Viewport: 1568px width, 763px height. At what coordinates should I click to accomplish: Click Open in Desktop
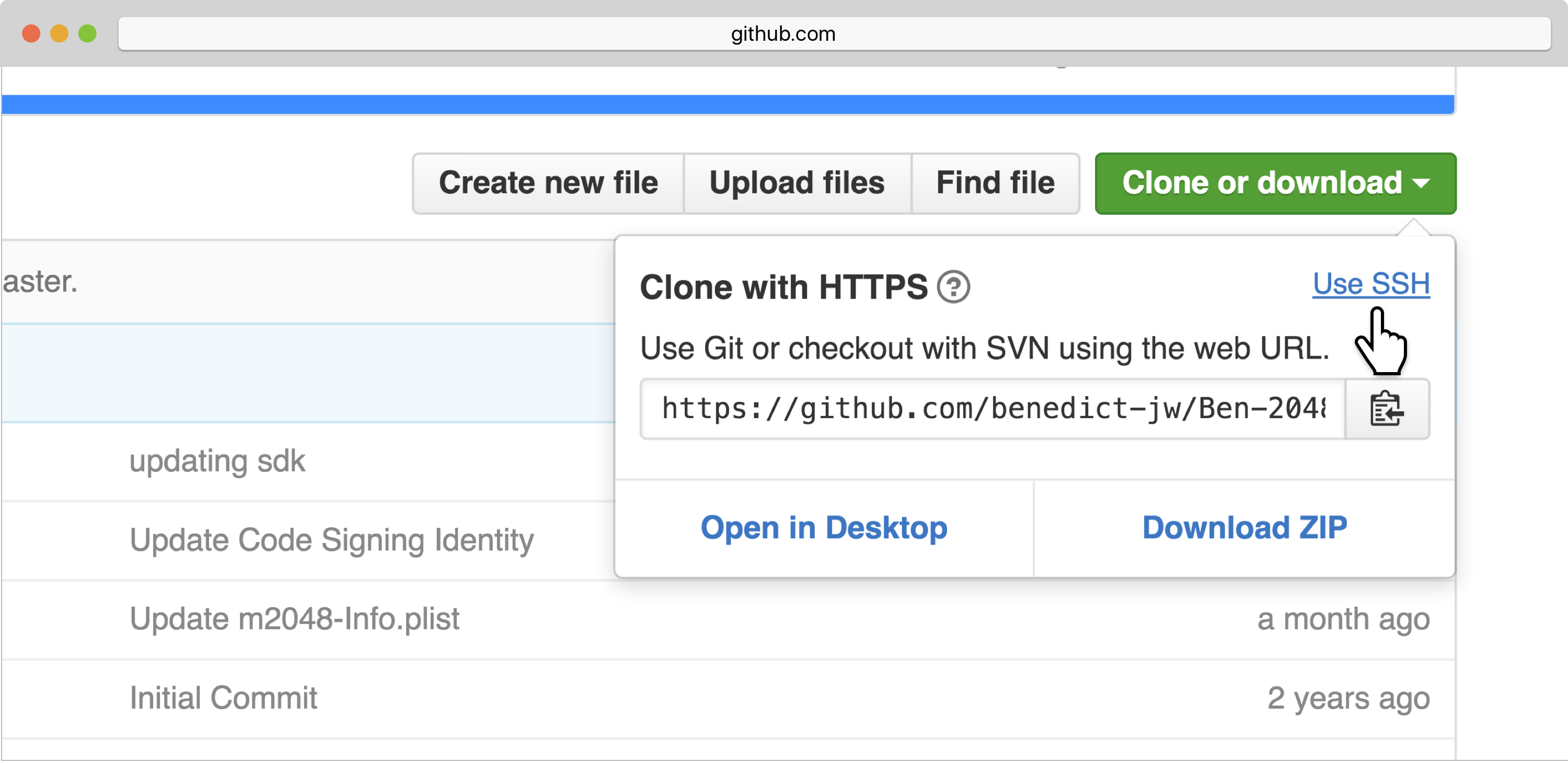pos(824,527)
